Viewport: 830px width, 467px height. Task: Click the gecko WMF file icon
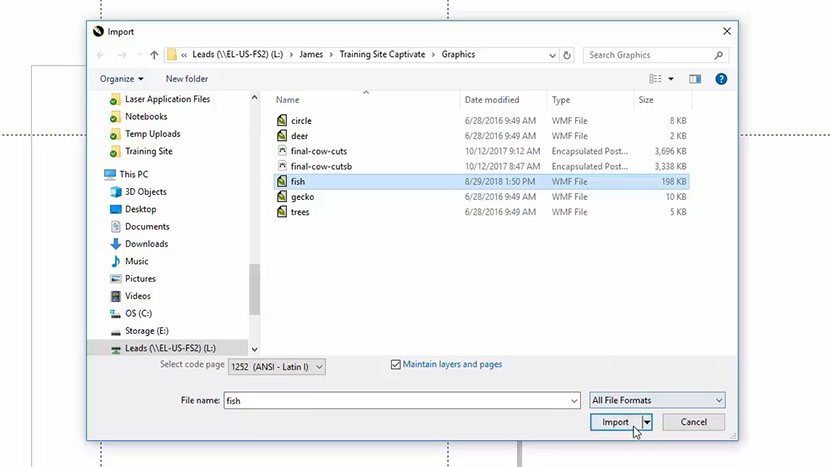(282, 197)
